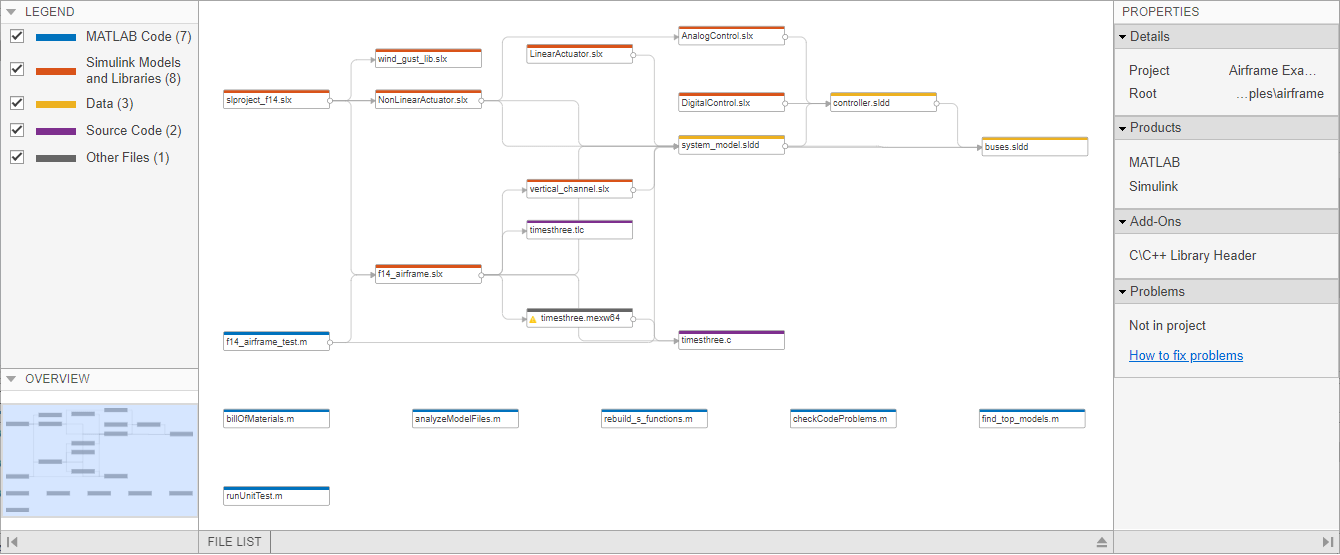Select the timesthree.c node
1340x555 pixels.
click(x=731, y=340)
